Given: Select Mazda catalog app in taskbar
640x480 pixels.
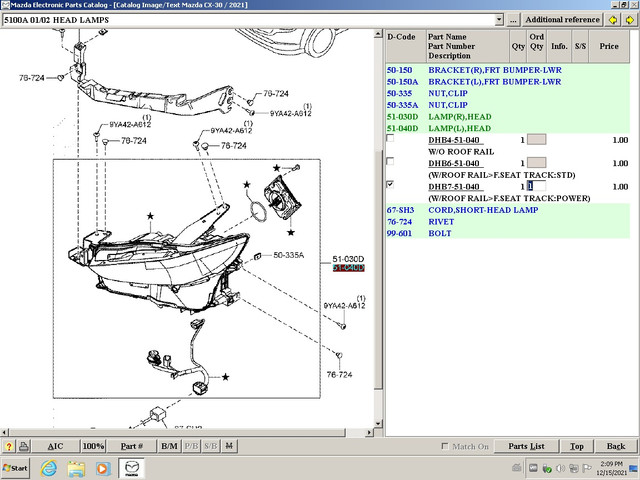Looking at the screenshot, I should click(x=131, y=468).
